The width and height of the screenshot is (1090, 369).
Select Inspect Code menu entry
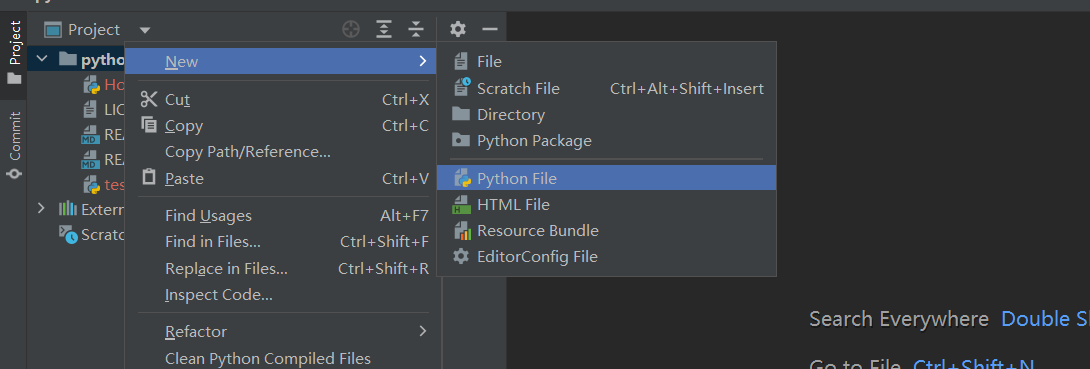point(281,295)
